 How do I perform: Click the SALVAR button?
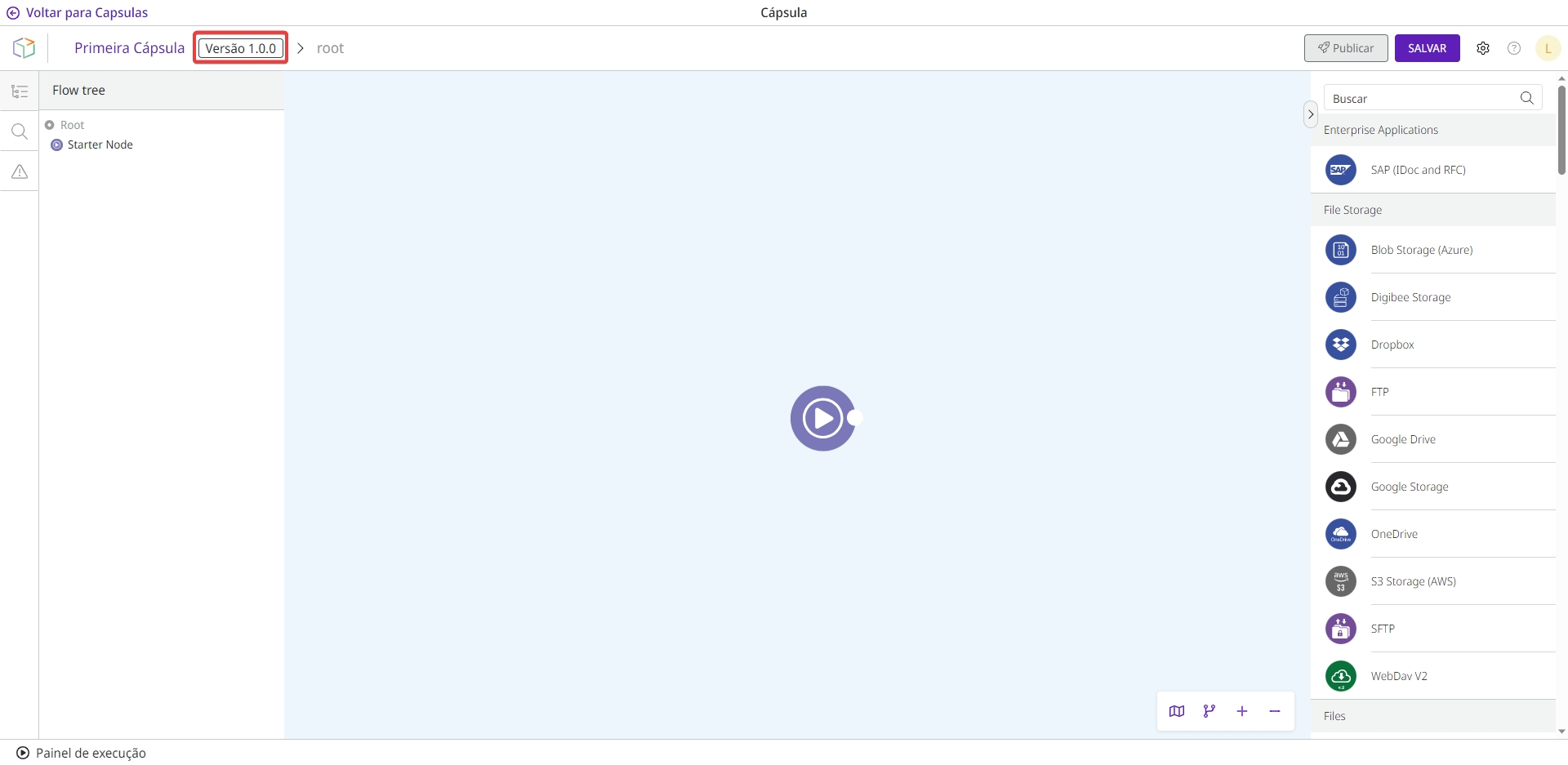pyautogui.click(x=1428, y=48)
